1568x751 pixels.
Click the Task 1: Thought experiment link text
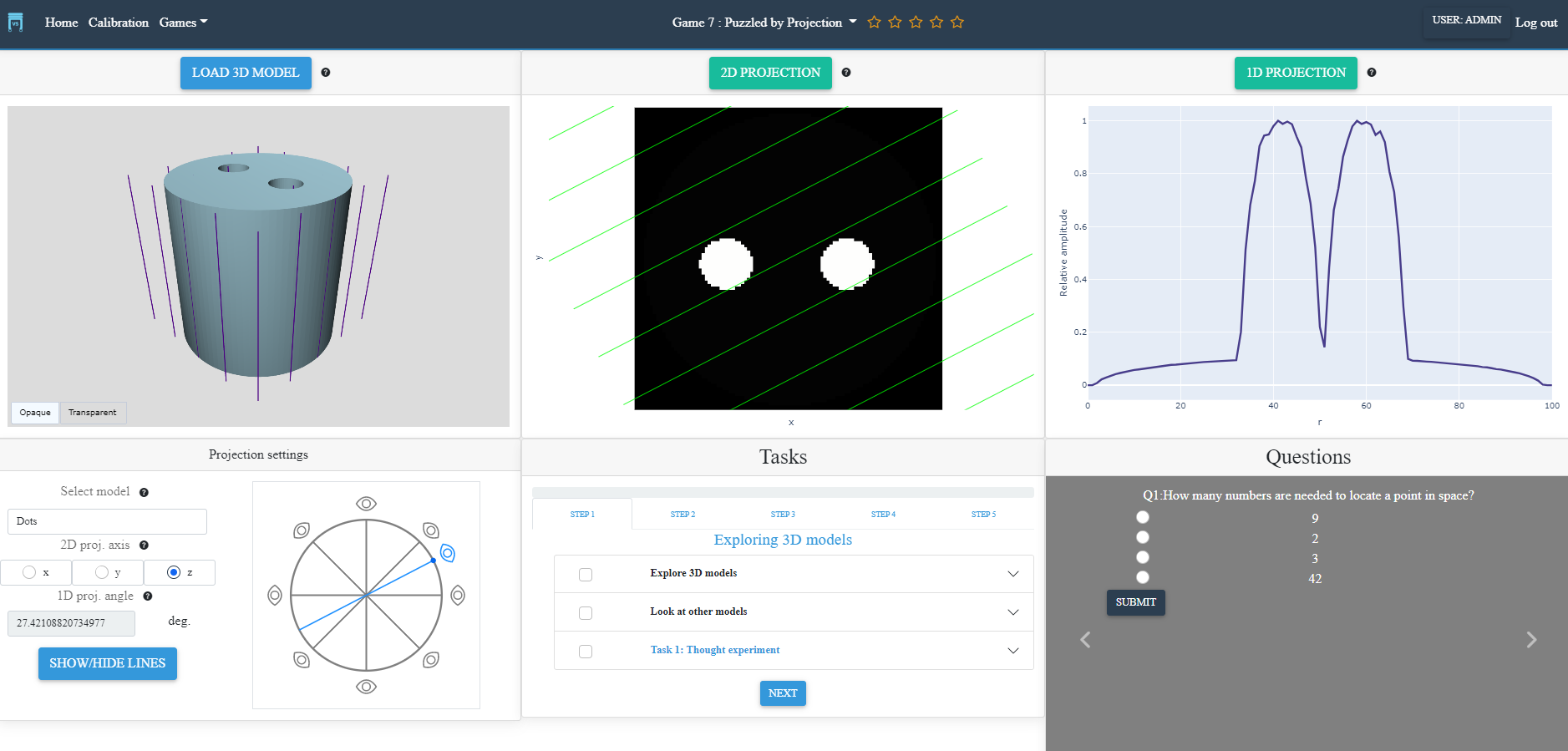click(715, 650)
